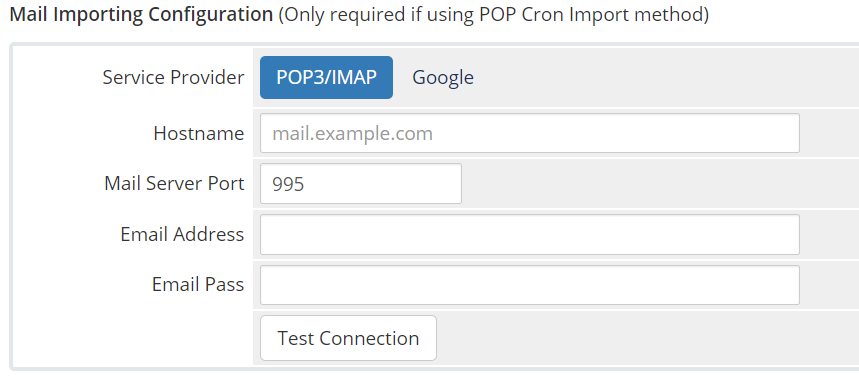859x376 pixels.
Task: Focus the Email Address text box
Action: point(530,235)
